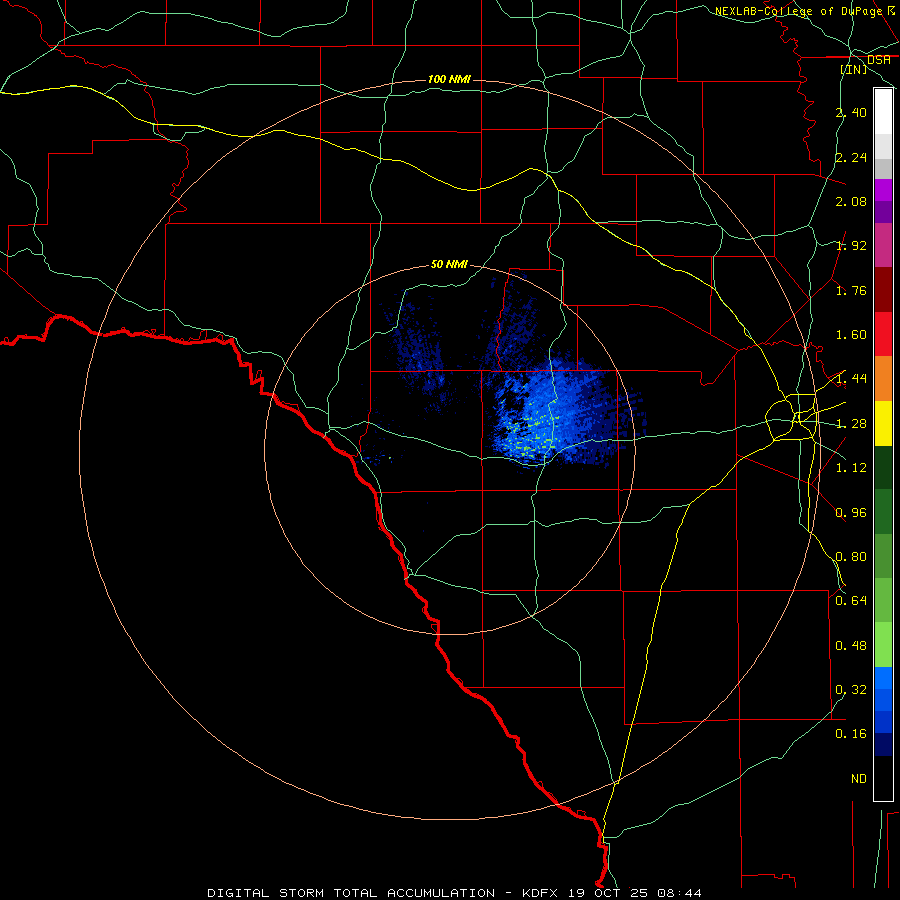Click the light blue swatch on the color scale
Screen dimensions: 900x900
883,678
